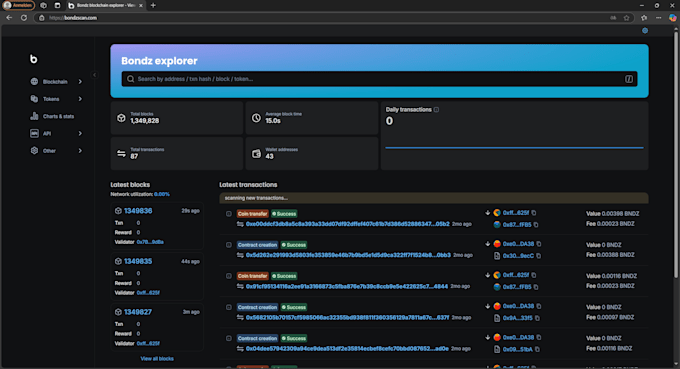Click the Daily transactions info icon

pos(436,110)
